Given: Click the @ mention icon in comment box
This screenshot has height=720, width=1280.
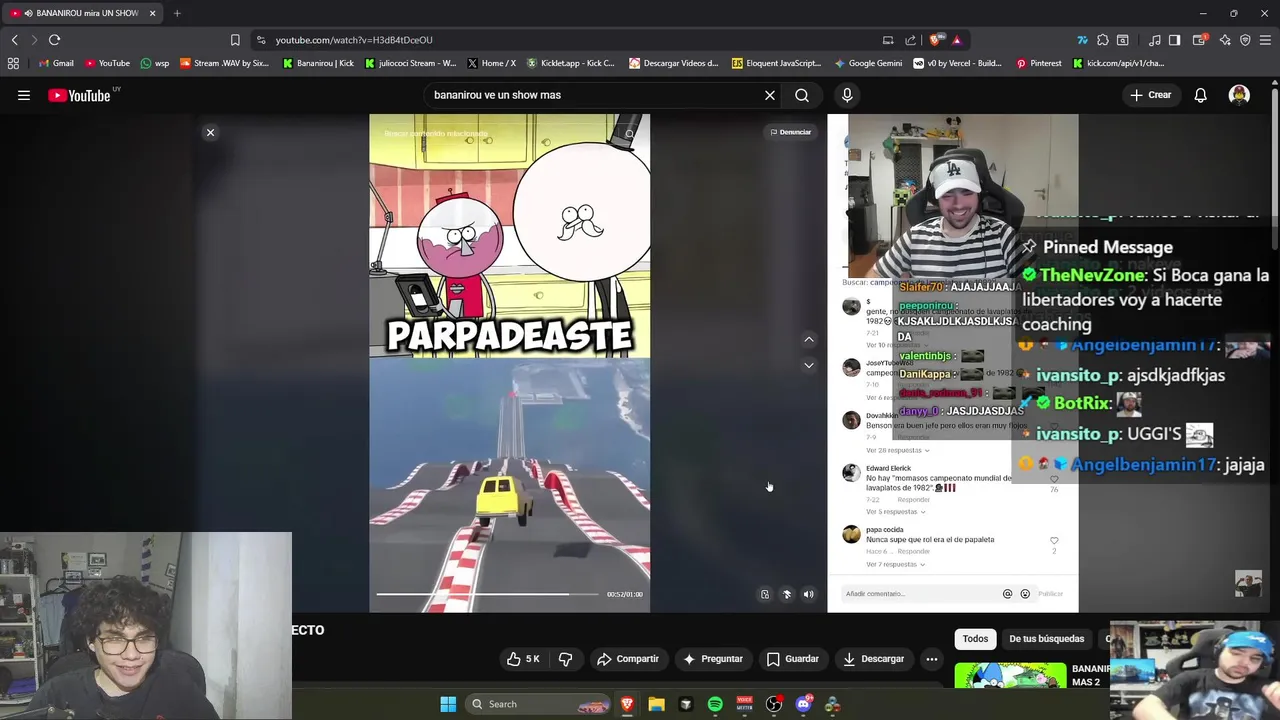Looking at the screenshot, I should (x=1007, y=594).
